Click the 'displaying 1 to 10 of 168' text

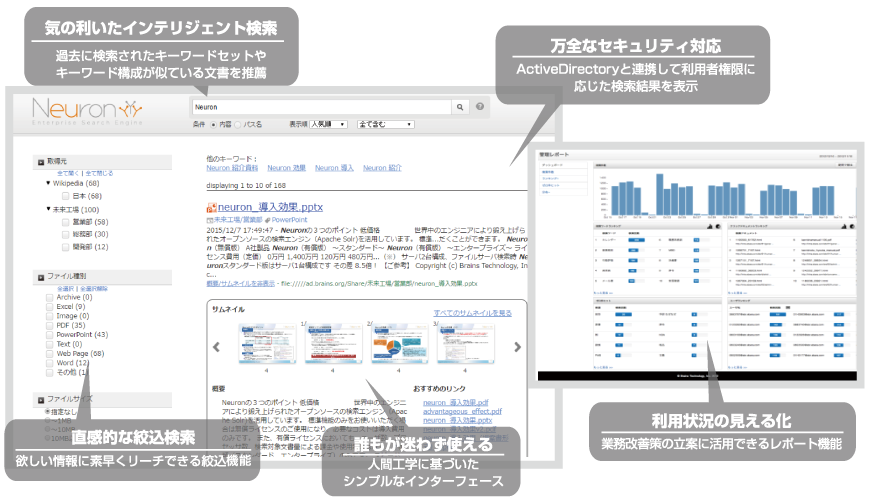click(246, 186)
